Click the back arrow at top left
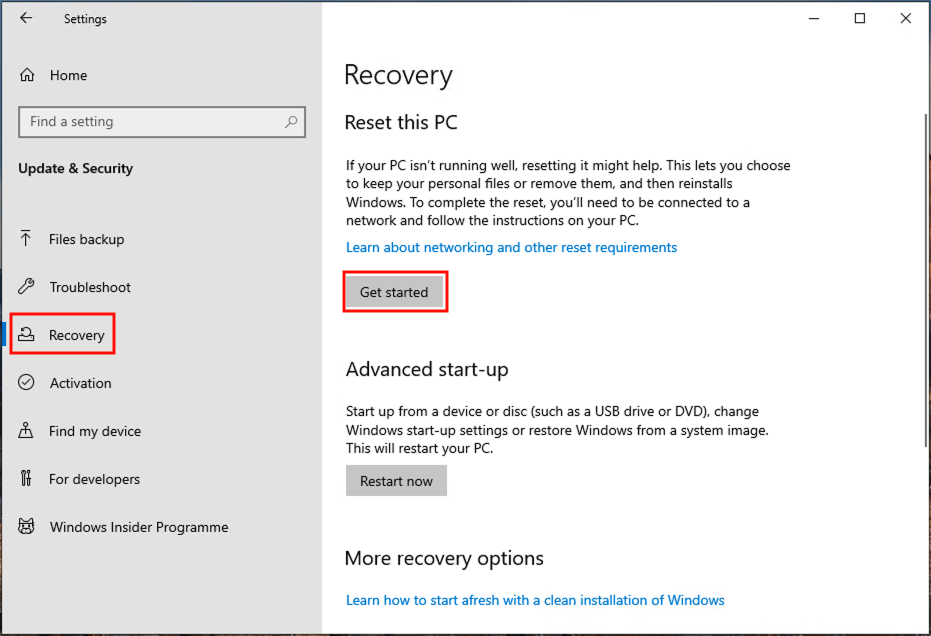This screenshot has height=636, width=931. [26, 18]
